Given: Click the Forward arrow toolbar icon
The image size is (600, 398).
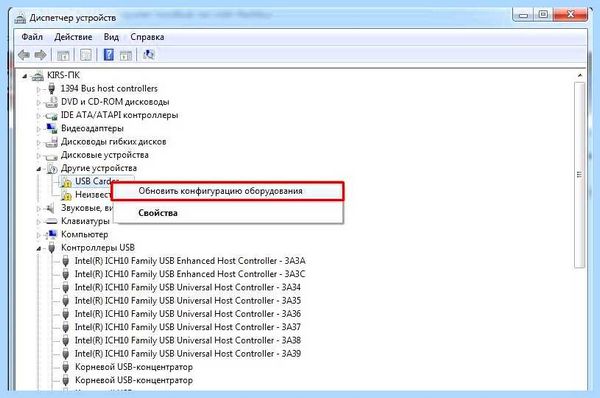Looking at the screenshot, I should [40, 55].
